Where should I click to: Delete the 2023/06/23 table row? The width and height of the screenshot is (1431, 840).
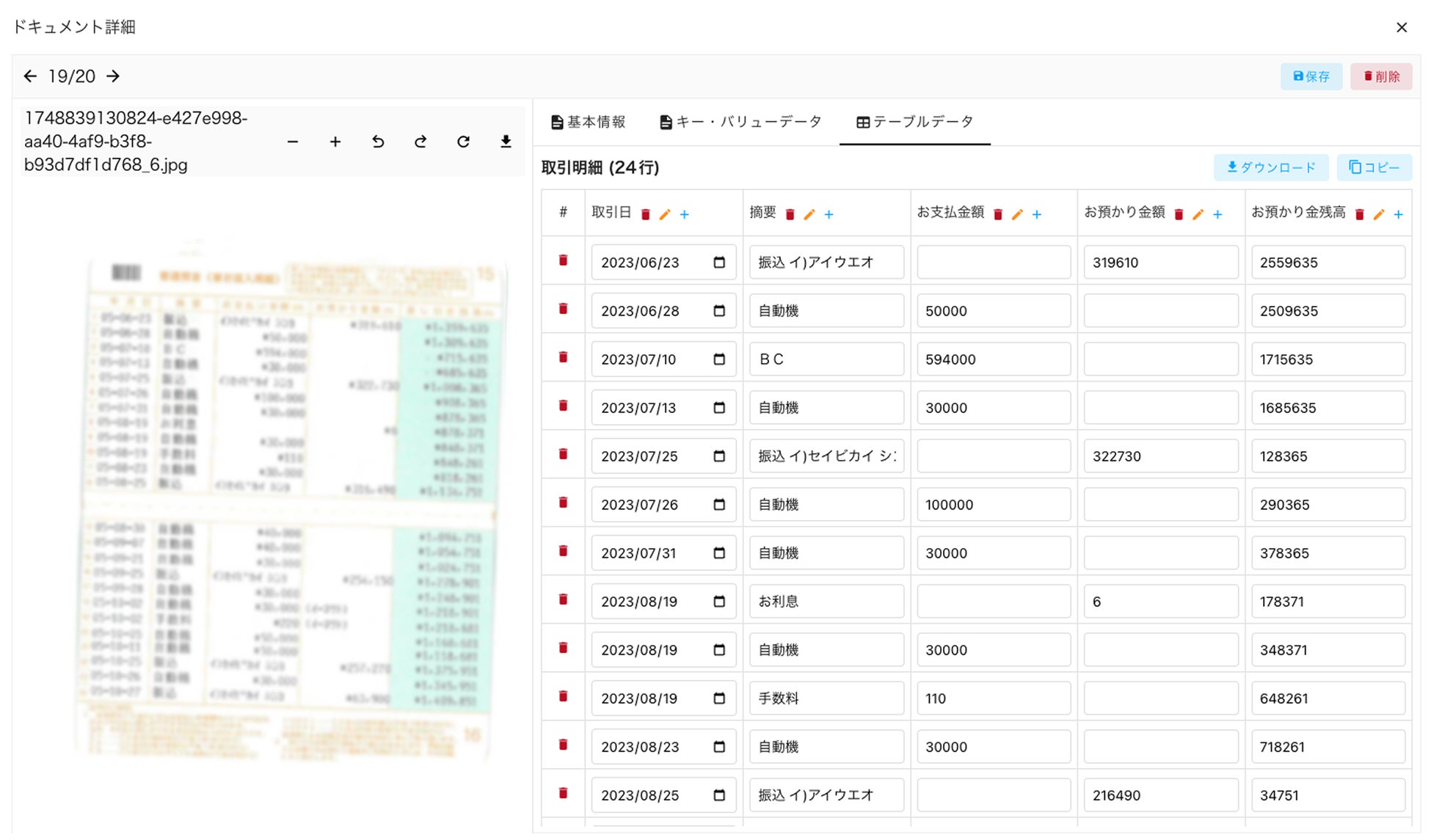tap(563, 260)
